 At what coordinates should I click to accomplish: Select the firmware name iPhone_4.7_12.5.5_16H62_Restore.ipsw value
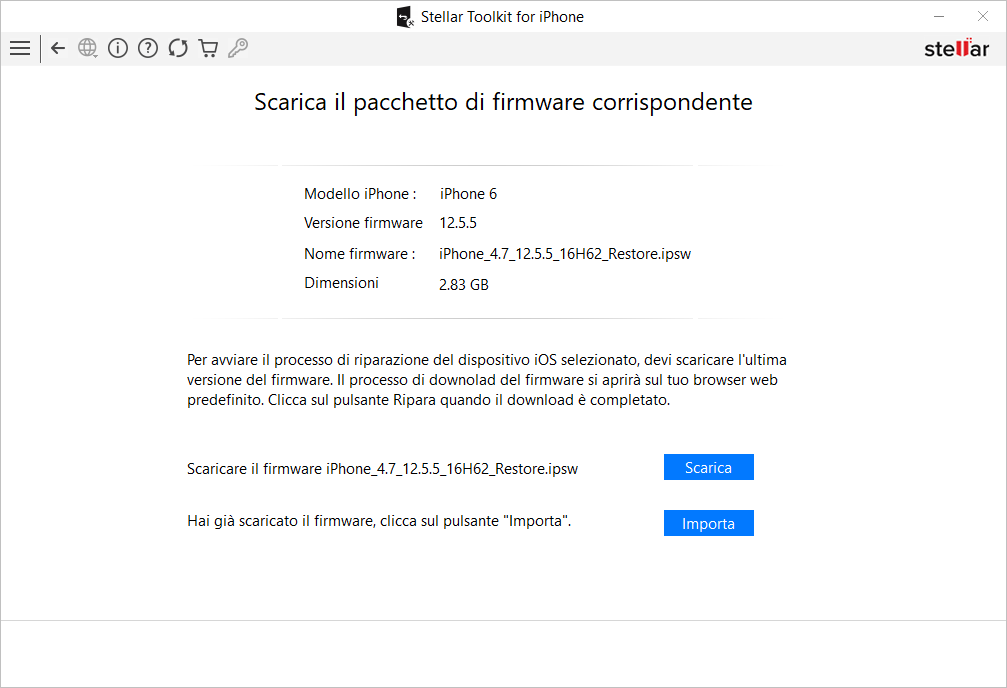point(565,254)
